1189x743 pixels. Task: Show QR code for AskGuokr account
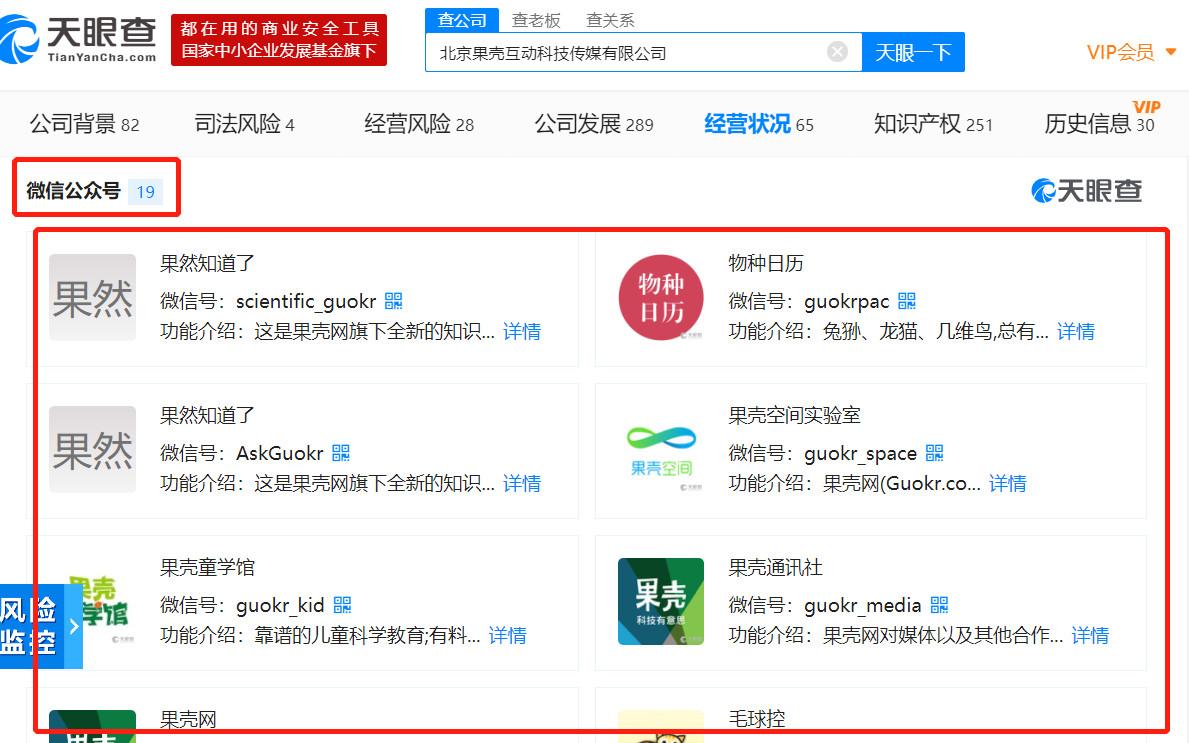(341, 453)
